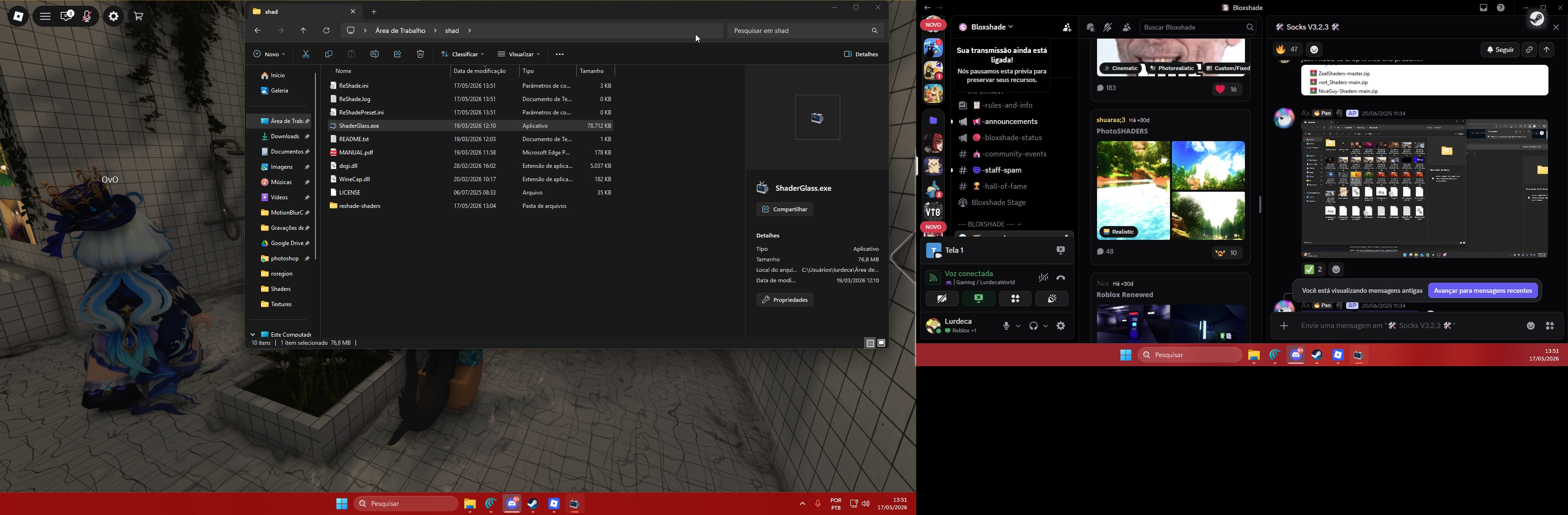Image resolution: width=1568 pixels, height=515 pixels.
Task: Open the Roblox chat bubble icon
Action: click(x=67, y=16)
